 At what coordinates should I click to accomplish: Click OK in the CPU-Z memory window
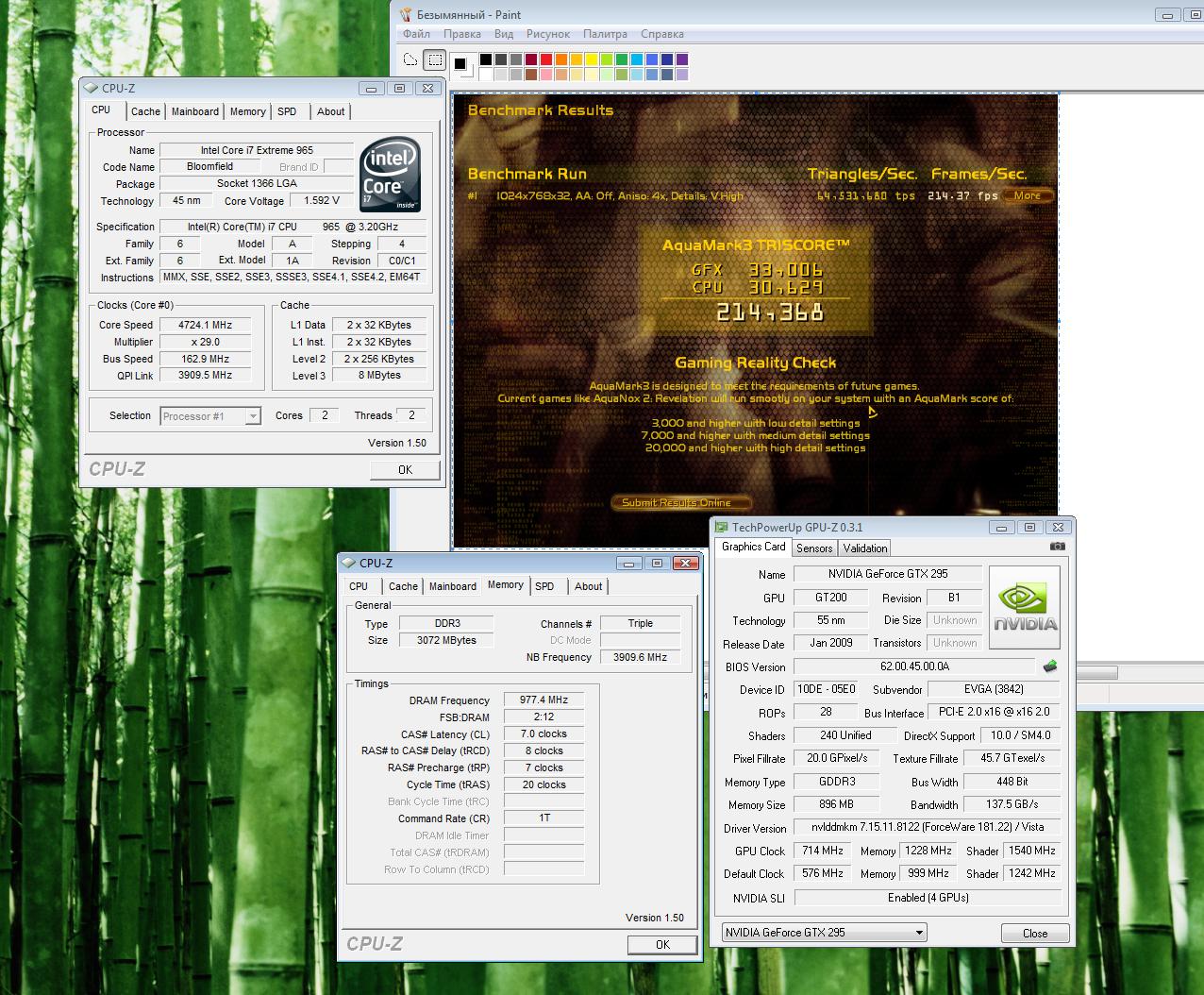point(662,945)
